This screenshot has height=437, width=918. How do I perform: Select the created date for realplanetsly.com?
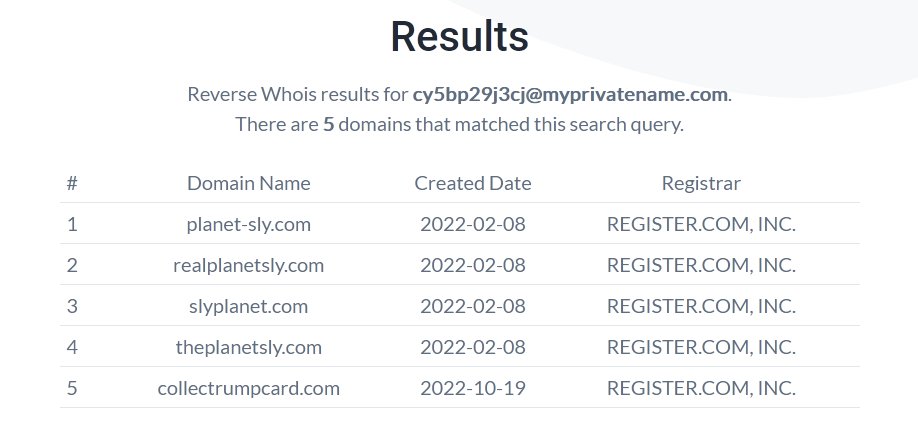point(472,265)
